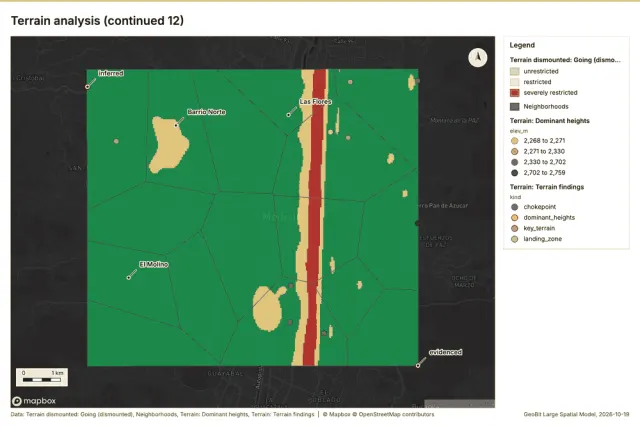Select the El Molino map label
640x427 pixels.
pyautogui.click(x=154, y=265)
